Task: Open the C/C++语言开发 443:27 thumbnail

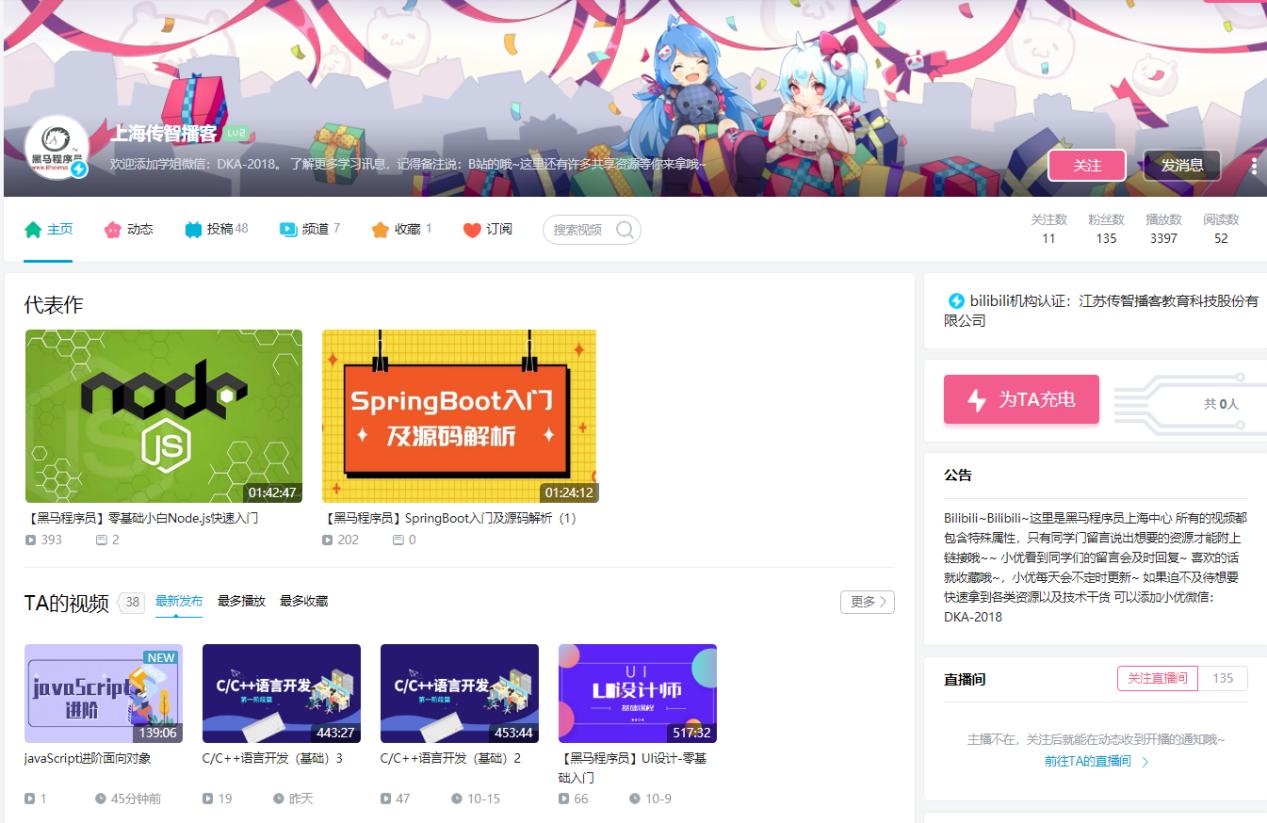Action: coord(281,693)
